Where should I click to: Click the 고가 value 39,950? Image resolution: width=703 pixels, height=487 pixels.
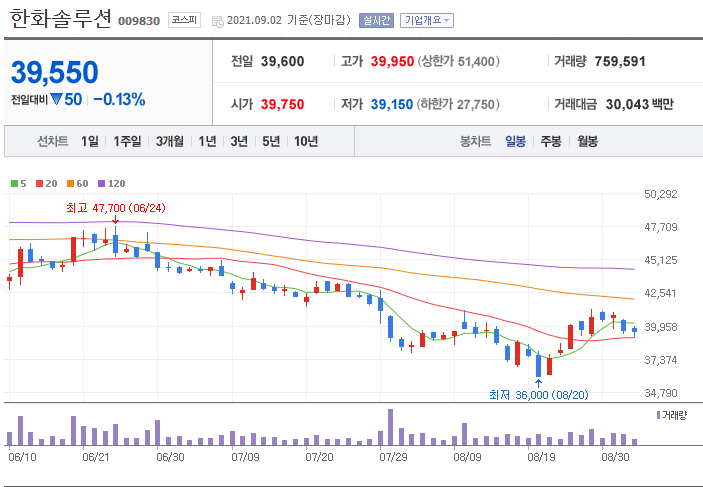[392, 61]
